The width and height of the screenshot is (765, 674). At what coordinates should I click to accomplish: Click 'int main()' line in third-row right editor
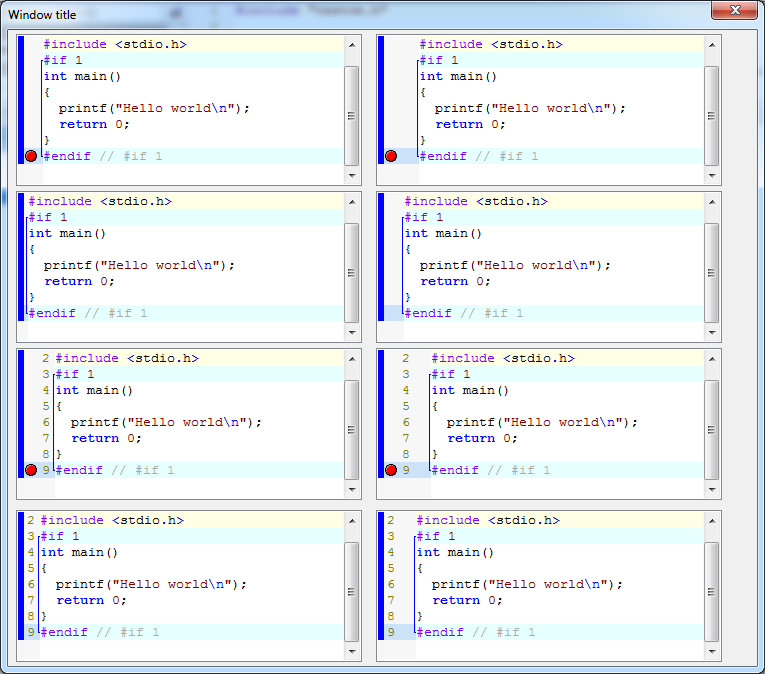470,390
